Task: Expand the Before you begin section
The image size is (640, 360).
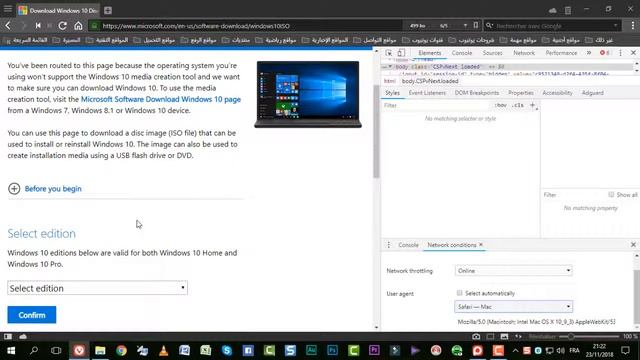Action: 14,189
